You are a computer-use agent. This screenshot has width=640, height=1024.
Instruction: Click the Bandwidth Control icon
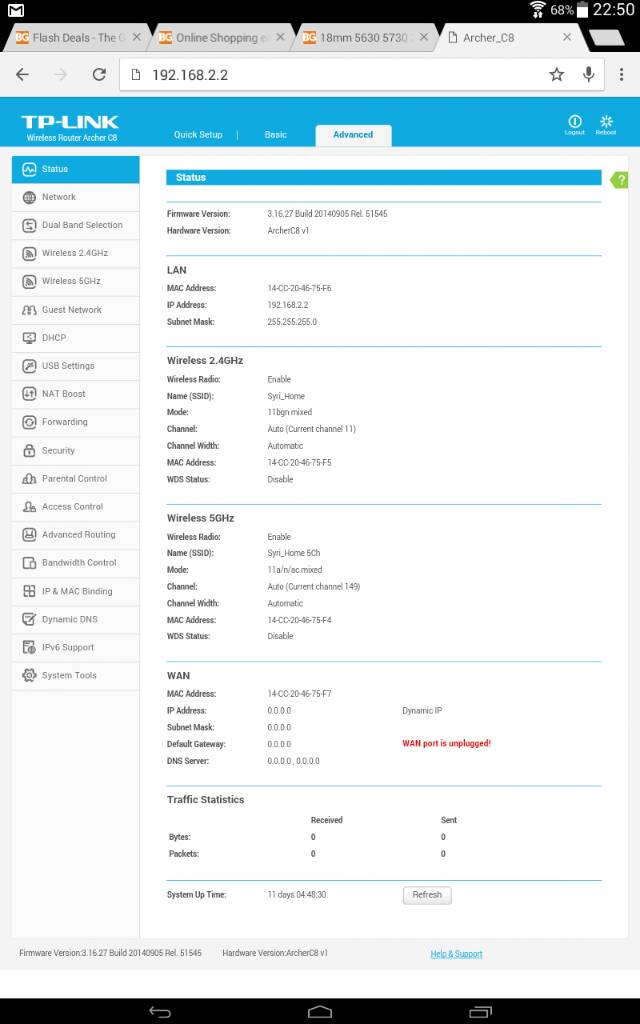coord(29,563)
